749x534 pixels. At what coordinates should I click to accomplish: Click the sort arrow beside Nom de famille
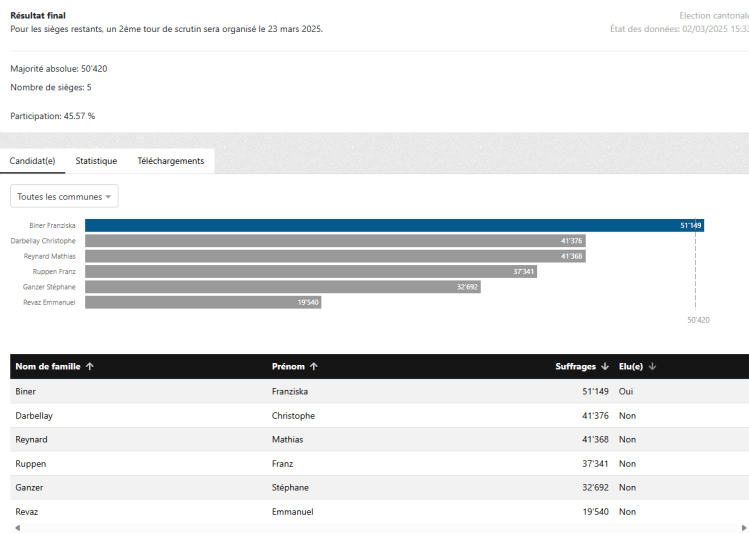click(x=90, y=367)
